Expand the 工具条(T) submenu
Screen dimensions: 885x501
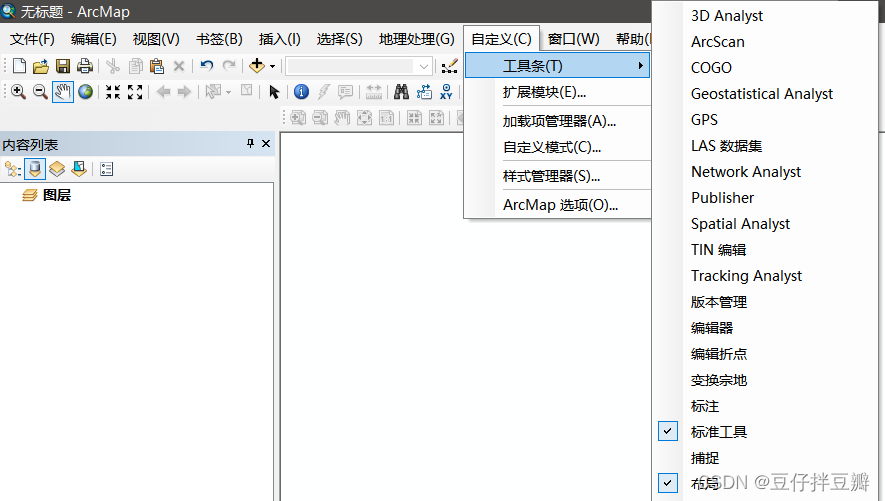coord(558,65)
